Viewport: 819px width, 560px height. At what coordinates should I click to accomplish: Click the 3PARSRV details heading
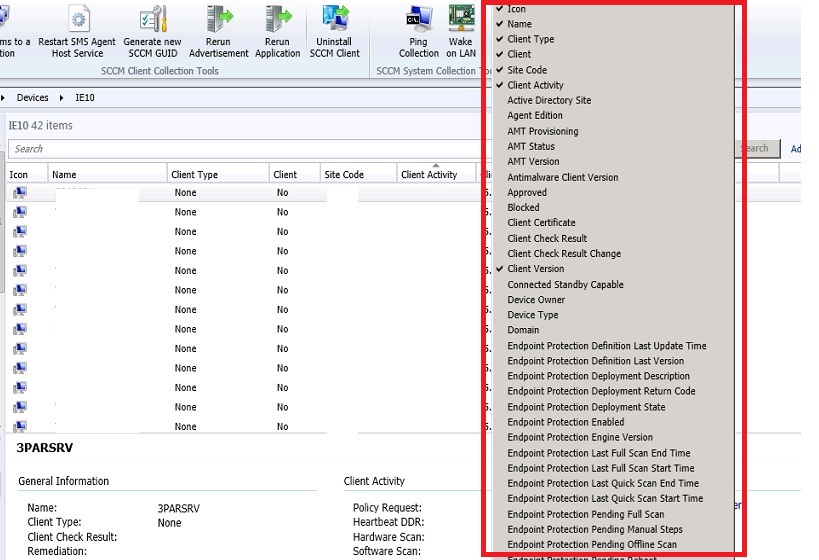click(44, 448)
